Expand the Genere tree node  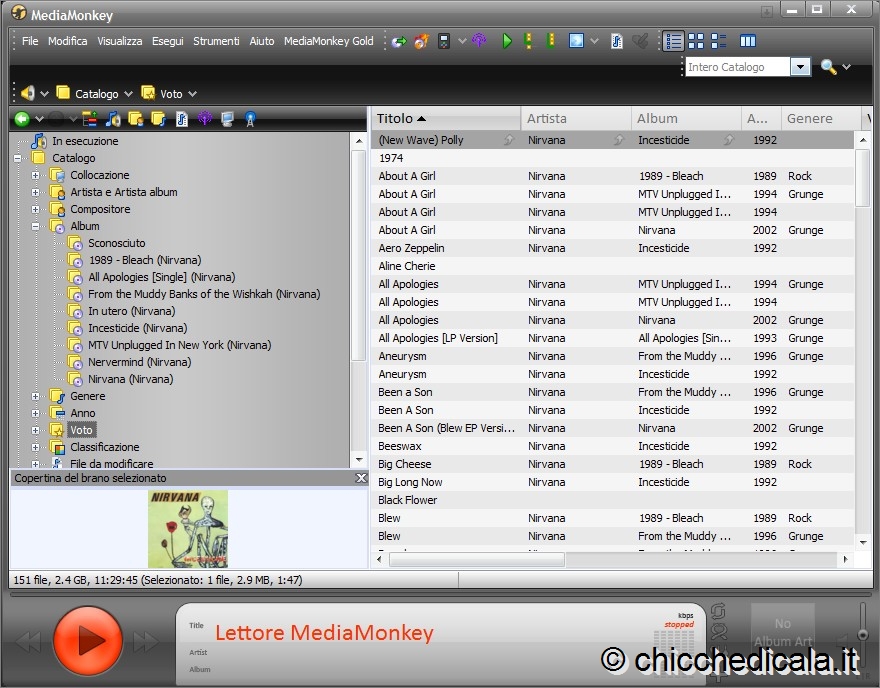(x=36, y=397)
